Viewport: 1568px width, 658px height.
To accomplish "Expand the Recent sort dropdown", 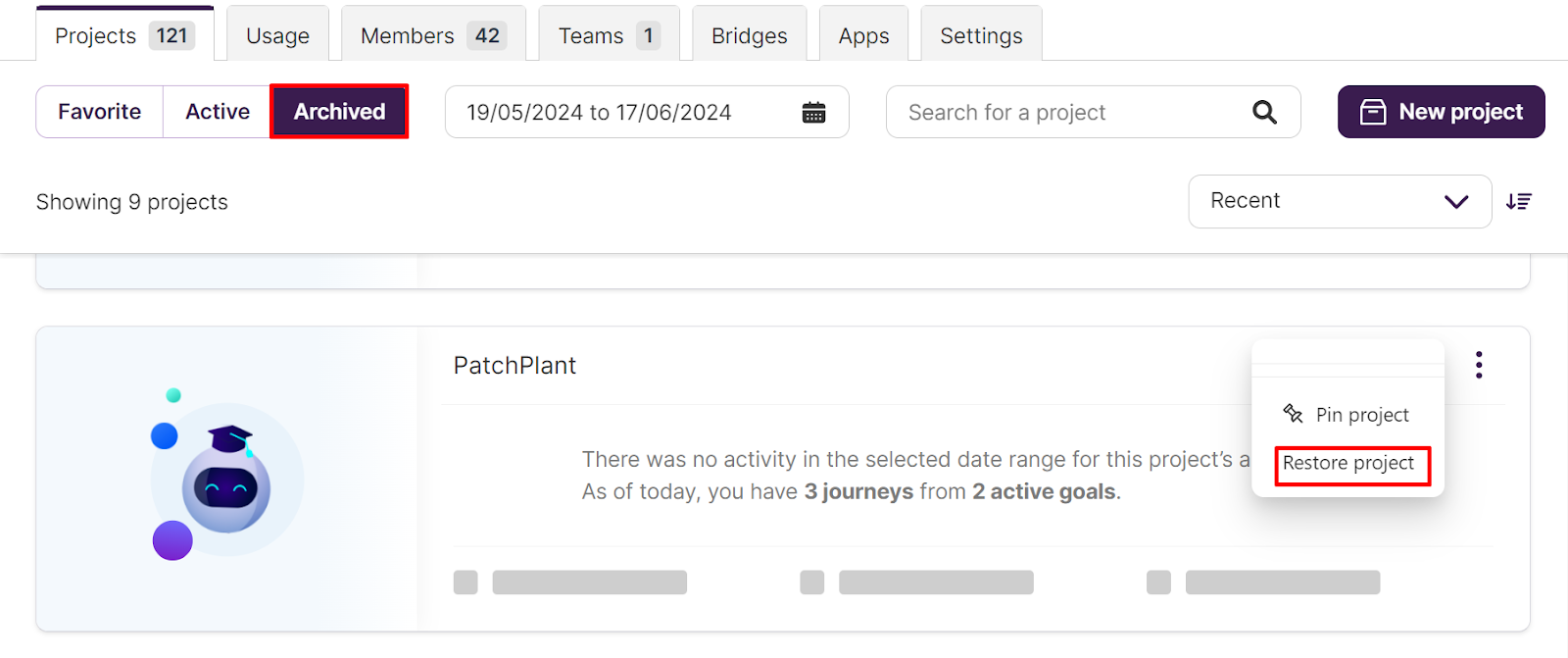I will click(1340, 201).
